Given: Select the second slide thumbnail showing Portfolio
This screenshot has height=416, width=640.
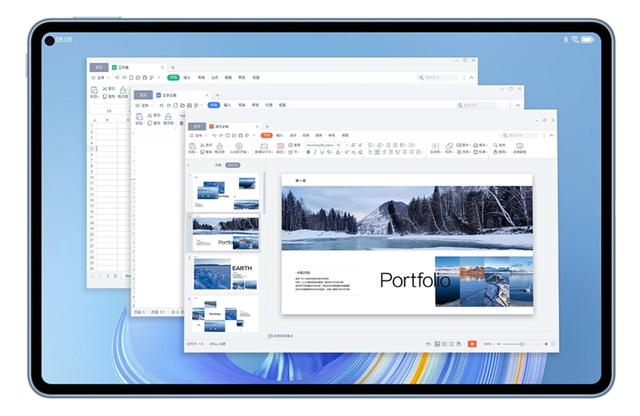Looking at the screenshot, I should tap(226, 234).
